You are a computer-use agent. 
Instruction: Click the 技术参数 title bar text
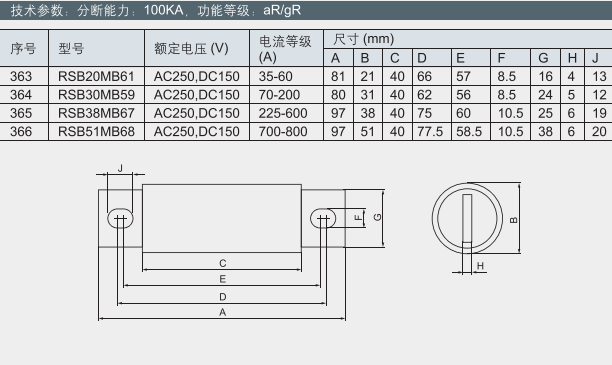point(156,10)
